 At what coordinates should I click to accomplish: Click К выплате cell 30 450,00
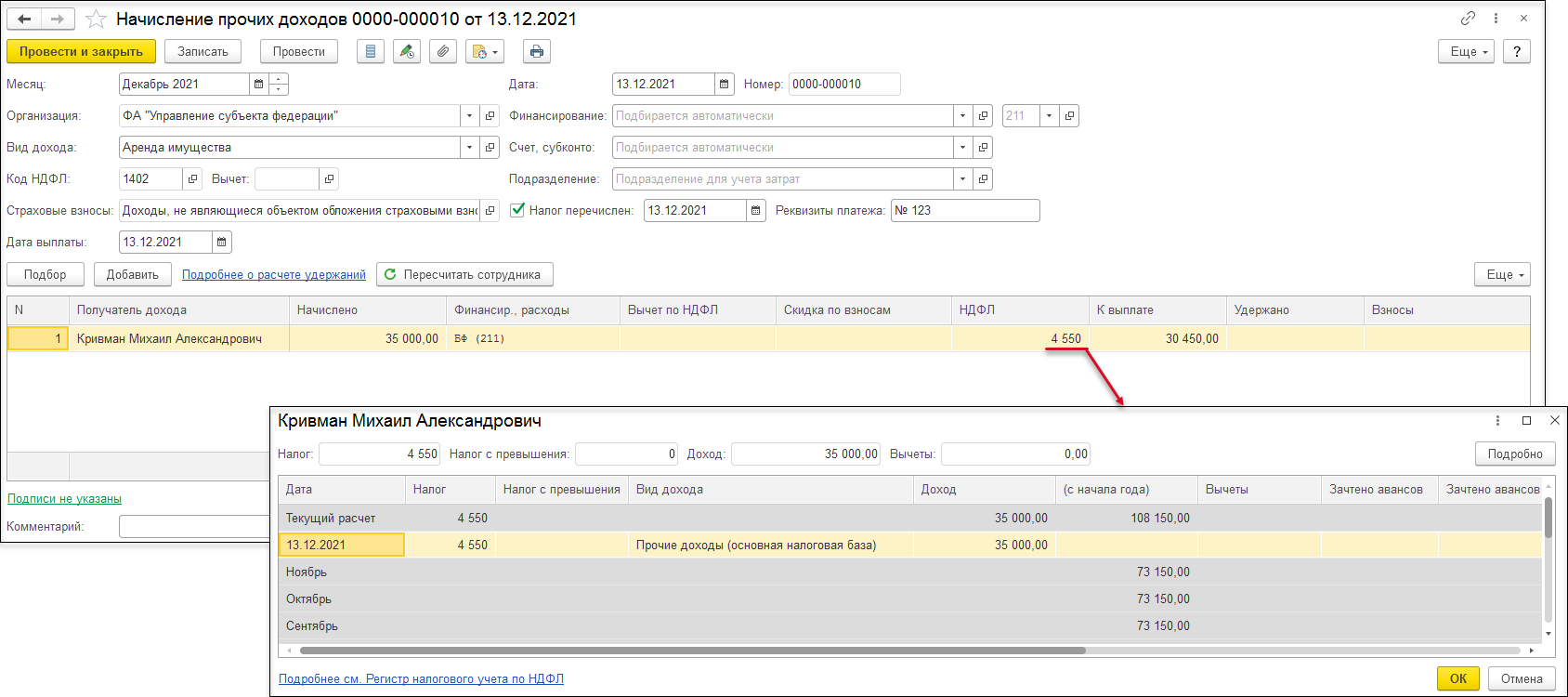pos(1157,339)
